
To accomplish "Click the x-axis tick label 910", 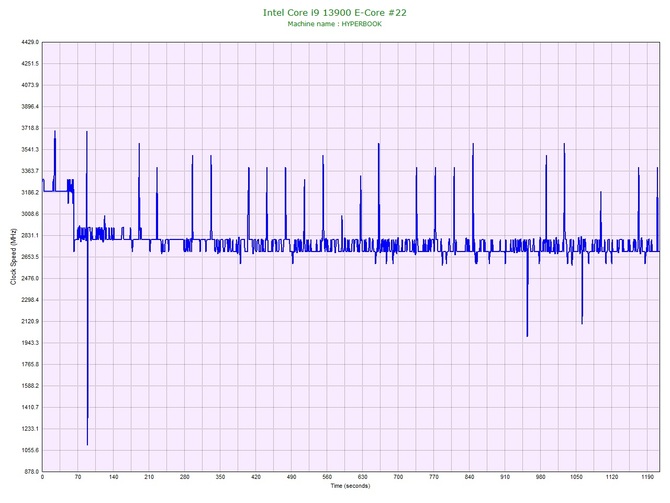I will pos(505,477).
